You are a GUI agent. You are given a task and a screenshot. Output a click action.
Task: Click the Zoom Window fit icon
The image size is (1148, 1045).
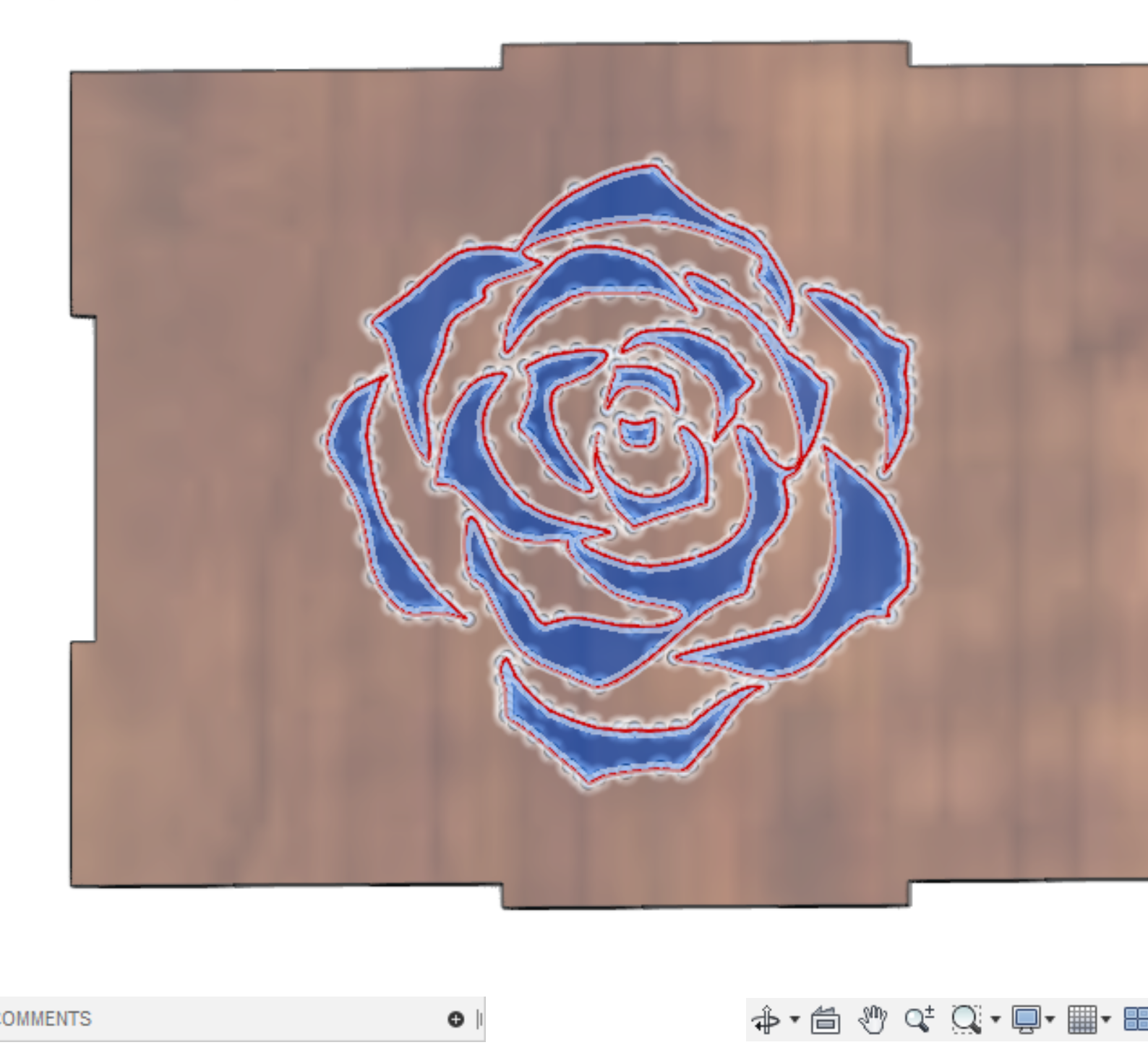coord(966,1020)
